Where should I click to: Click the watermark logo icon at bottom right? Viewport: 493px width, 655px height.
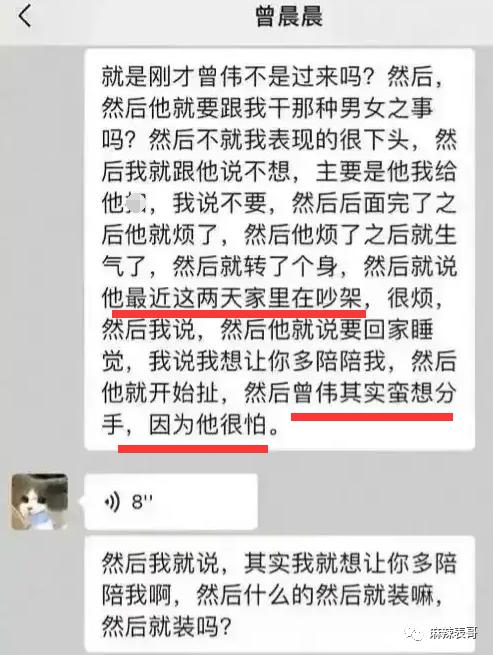[414, 634]
